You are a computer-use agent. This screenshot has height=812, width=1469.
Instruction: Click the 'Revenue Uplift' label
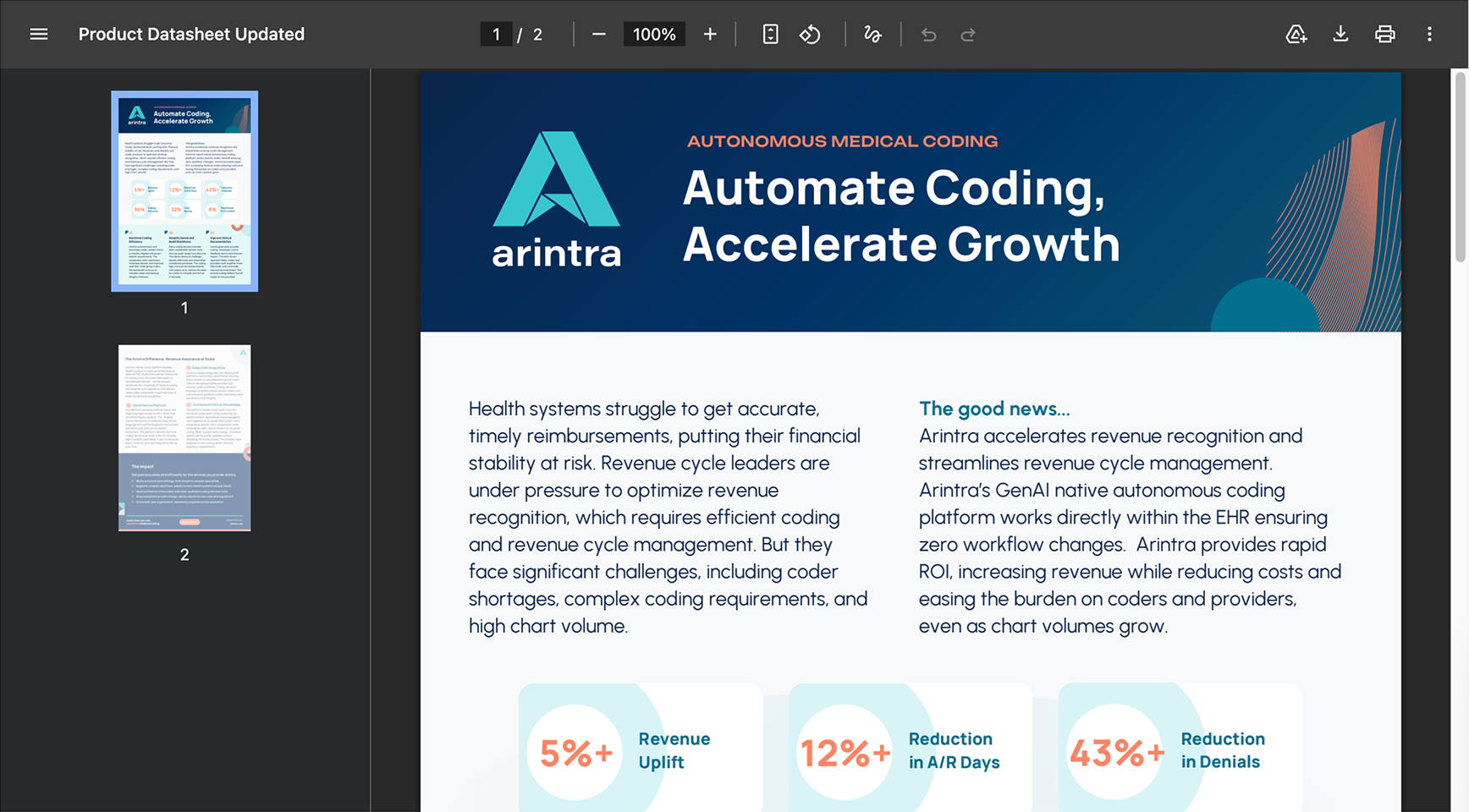(x=674, y=750)
